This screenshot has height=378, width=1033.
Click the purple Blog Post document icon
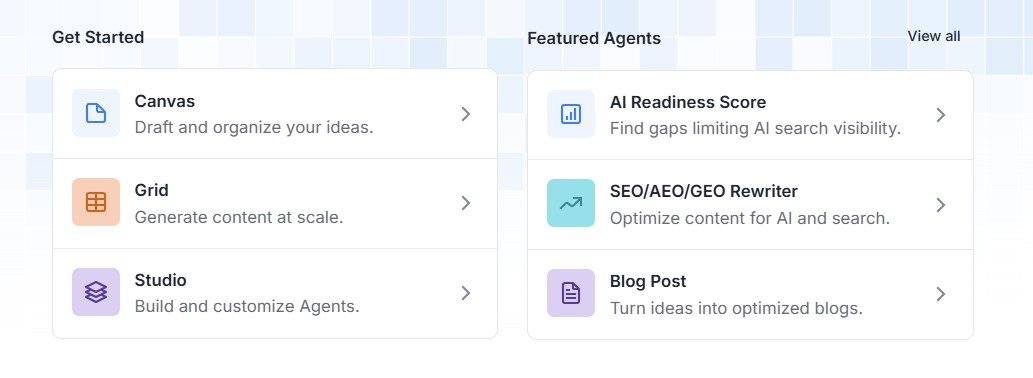[x=571, y=293]
